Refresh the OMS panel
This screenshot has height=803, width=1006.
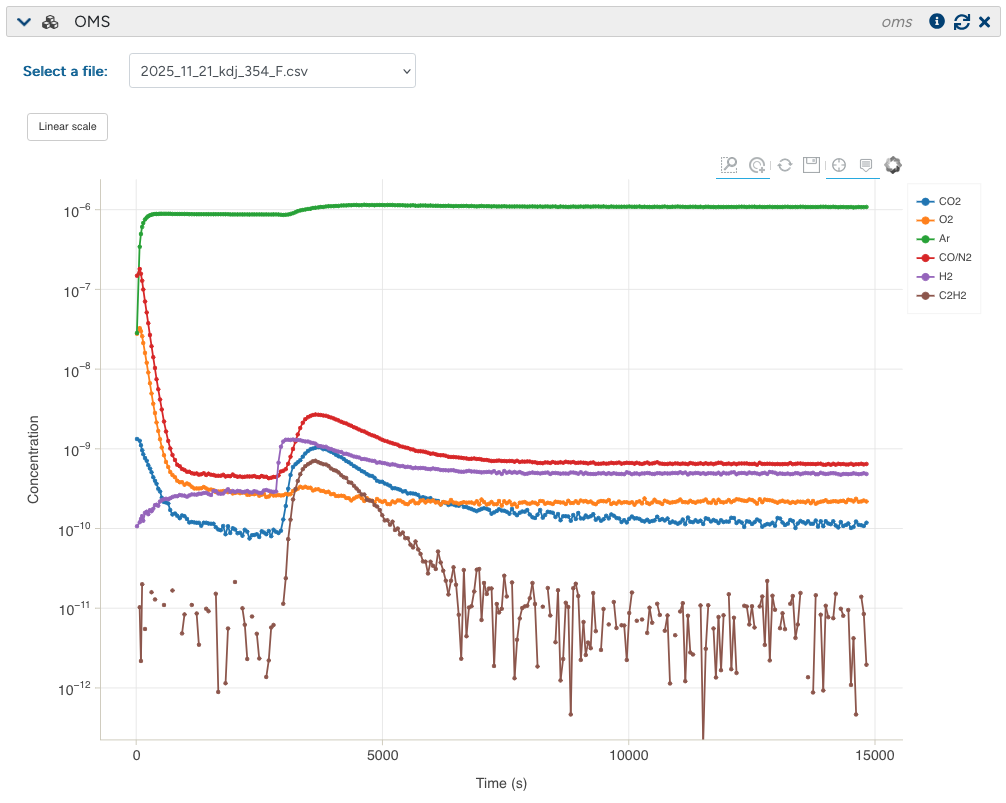pyautogui.click(x=961, y=22)
